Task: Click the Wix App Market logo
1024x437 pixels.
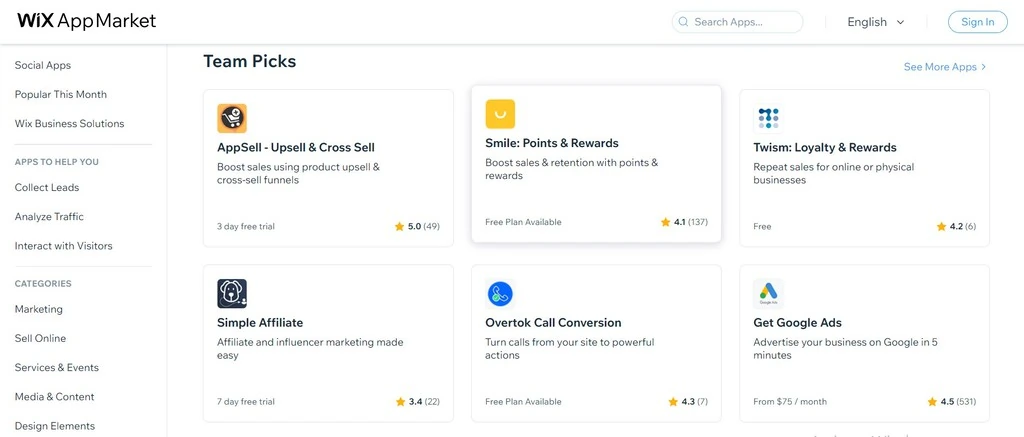Action: point(87,21)
